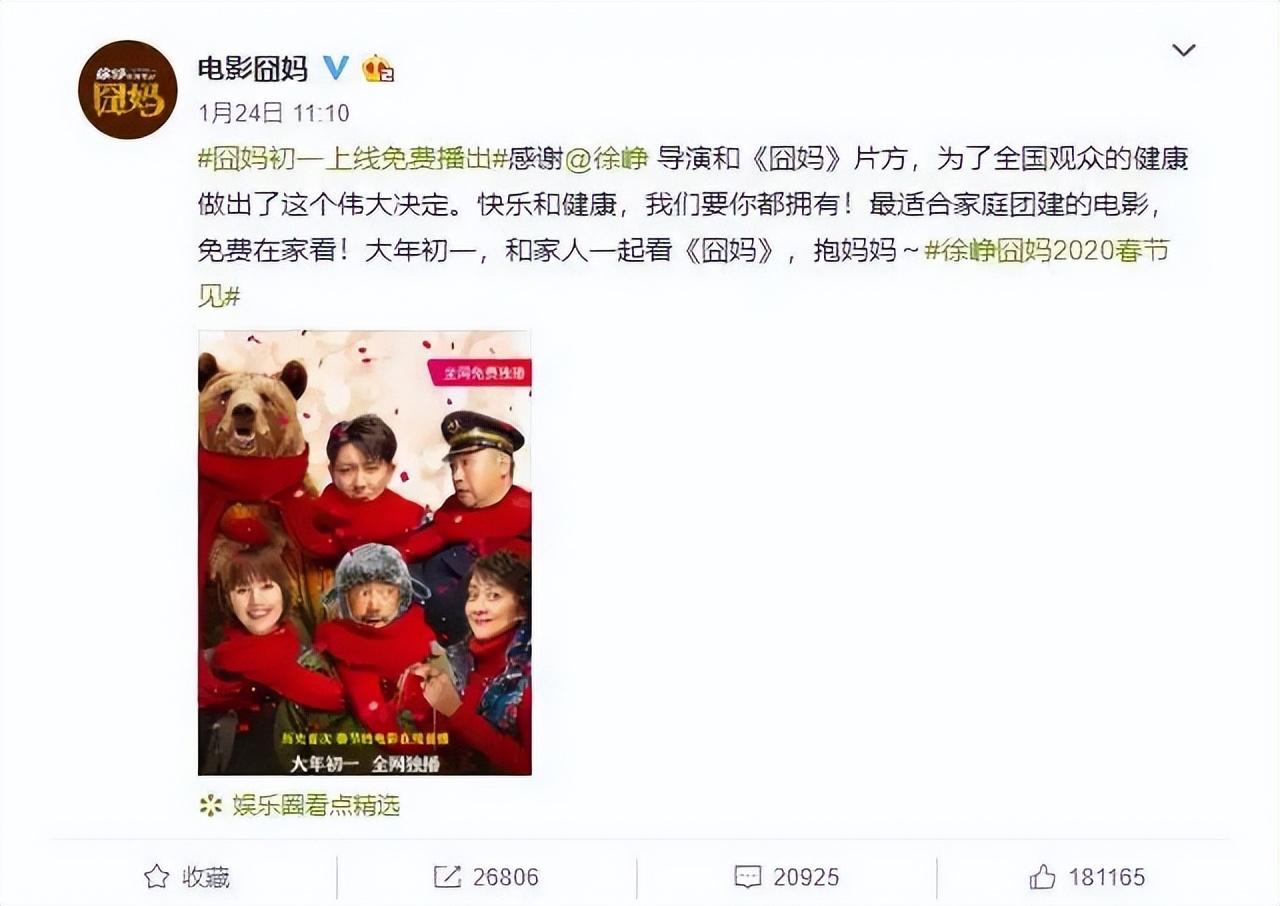Click the comment bubble icon
1280x906 pixels.
747,877
